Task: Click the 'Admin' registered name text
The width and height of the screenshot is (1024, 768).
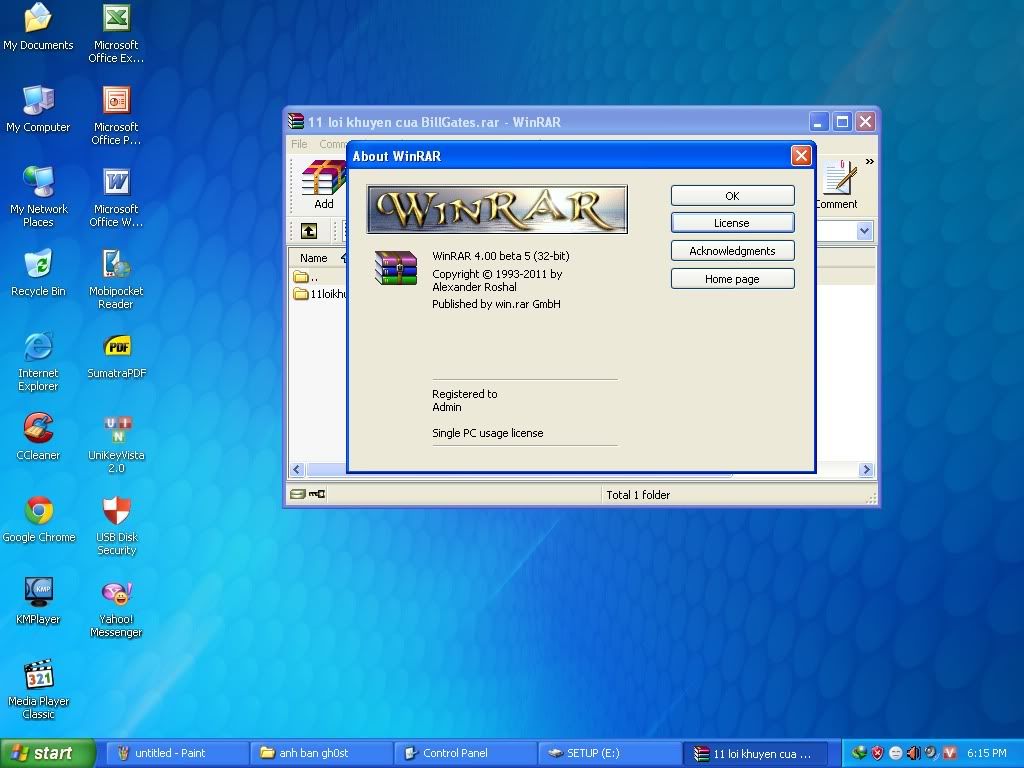Action: pos(447,407)
